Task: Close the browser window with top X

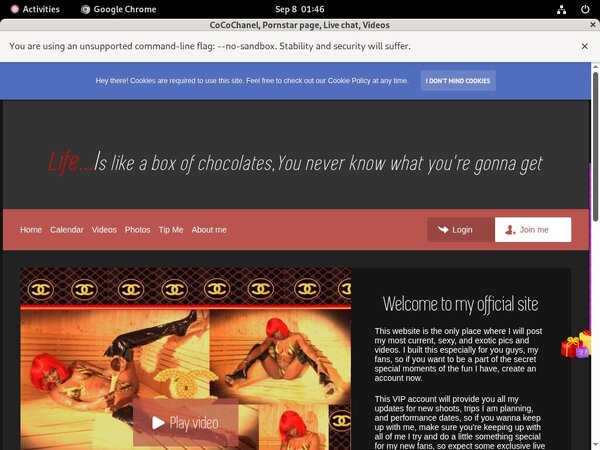Action: pyautogui.click(x=585, y=24)
